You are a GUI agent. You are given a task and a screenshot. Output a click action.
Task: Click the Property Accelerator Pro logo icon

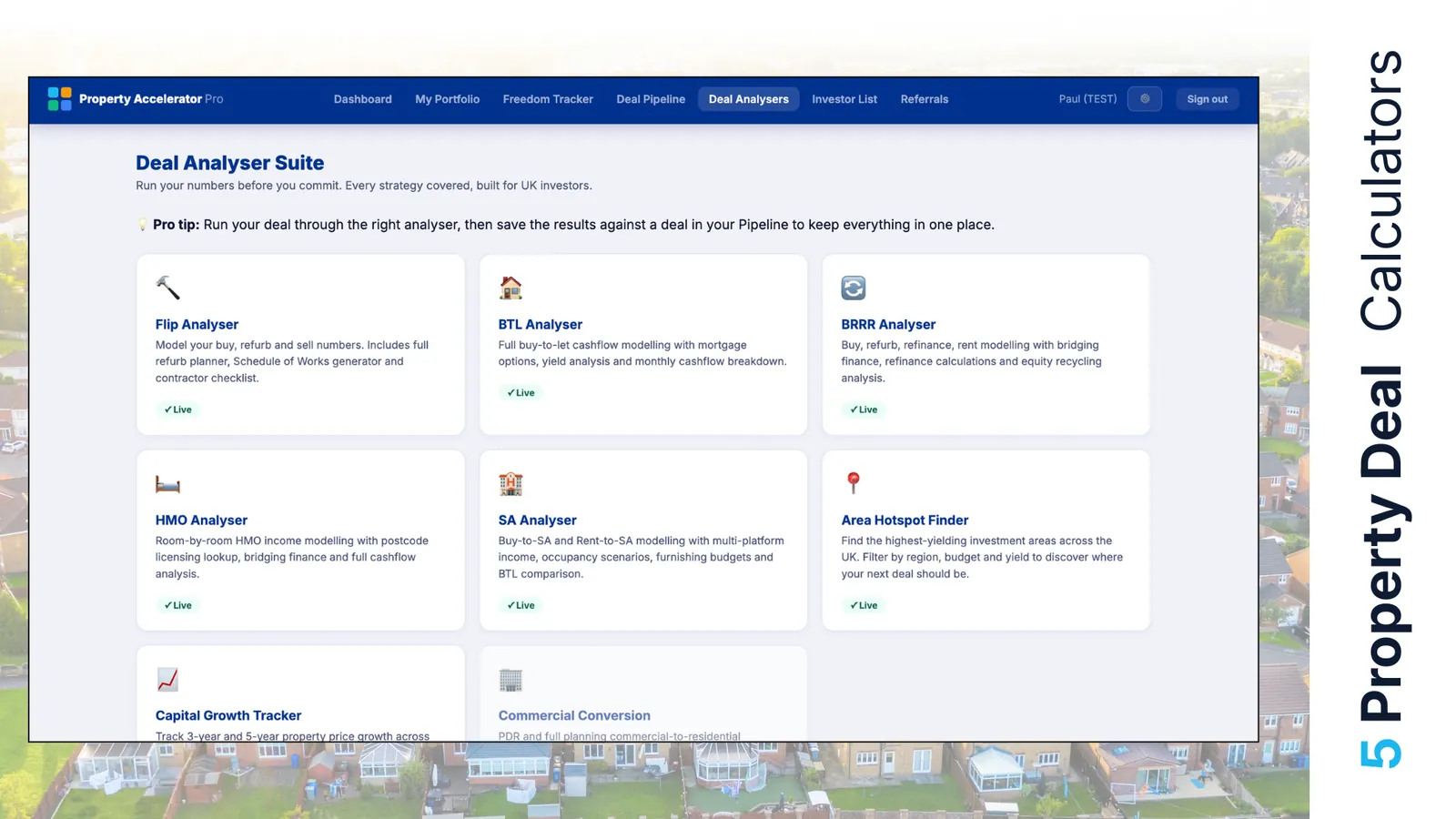point(59,99)
